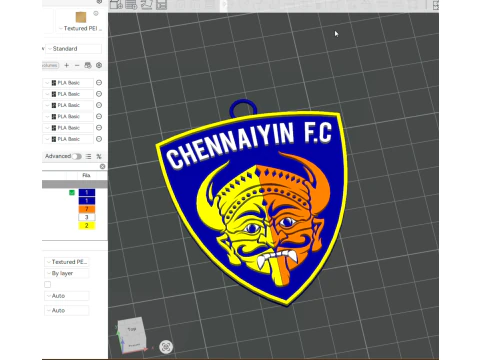Click the Fila column header
Screen dimensions: 480x360
(86, 175)
